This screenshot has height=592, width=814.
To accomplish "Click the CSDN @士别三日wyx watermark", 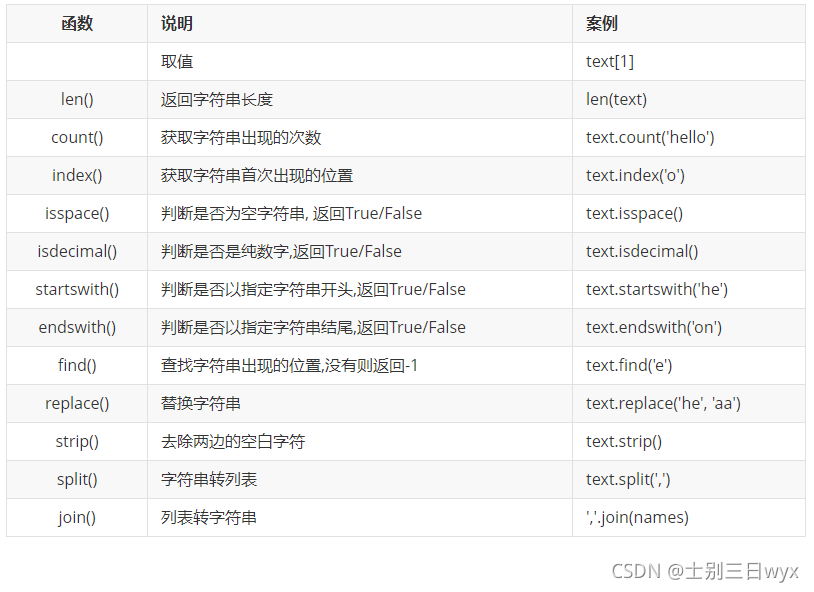I will [704, 571].
